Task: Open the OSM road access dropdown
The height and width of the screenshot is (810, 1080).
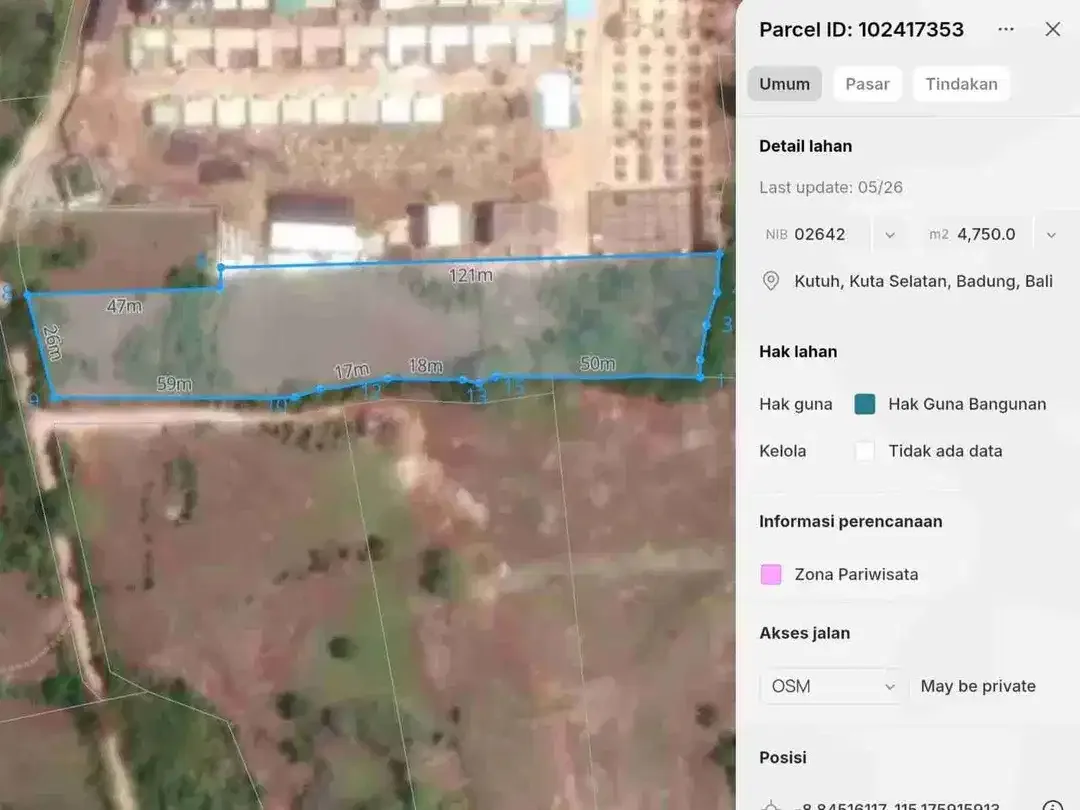Action: [x=833, y=686]
